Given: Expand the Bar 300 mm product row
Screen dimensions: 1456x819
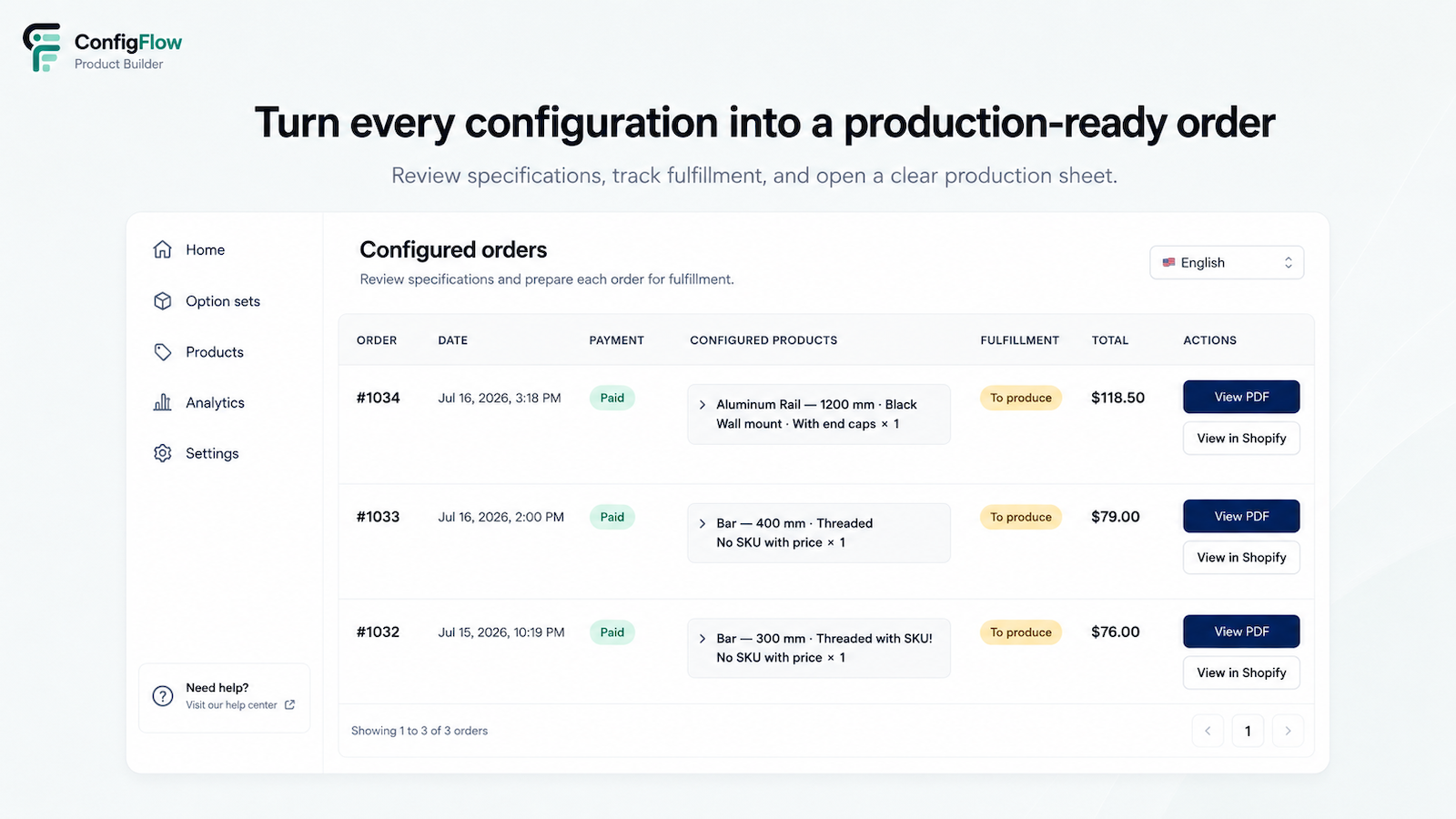Looking at the screenshot, I should click(x=703, y=639).
